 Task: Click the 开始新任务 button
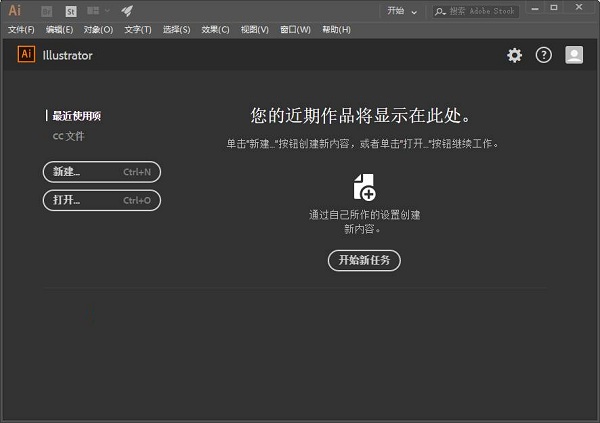(x=364, y=261)
